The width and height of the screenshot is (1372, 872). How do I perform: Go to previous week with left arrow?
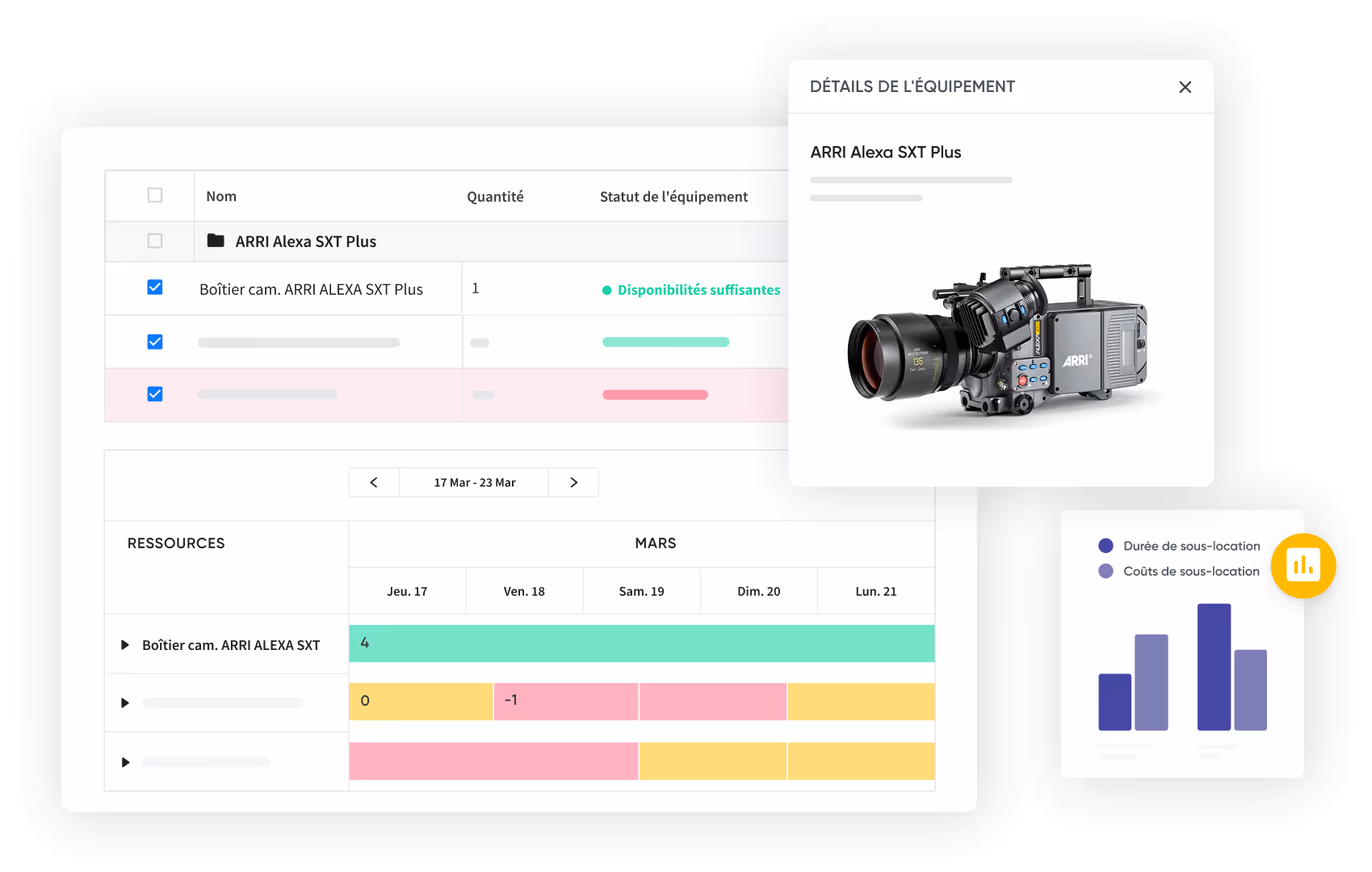374,482
